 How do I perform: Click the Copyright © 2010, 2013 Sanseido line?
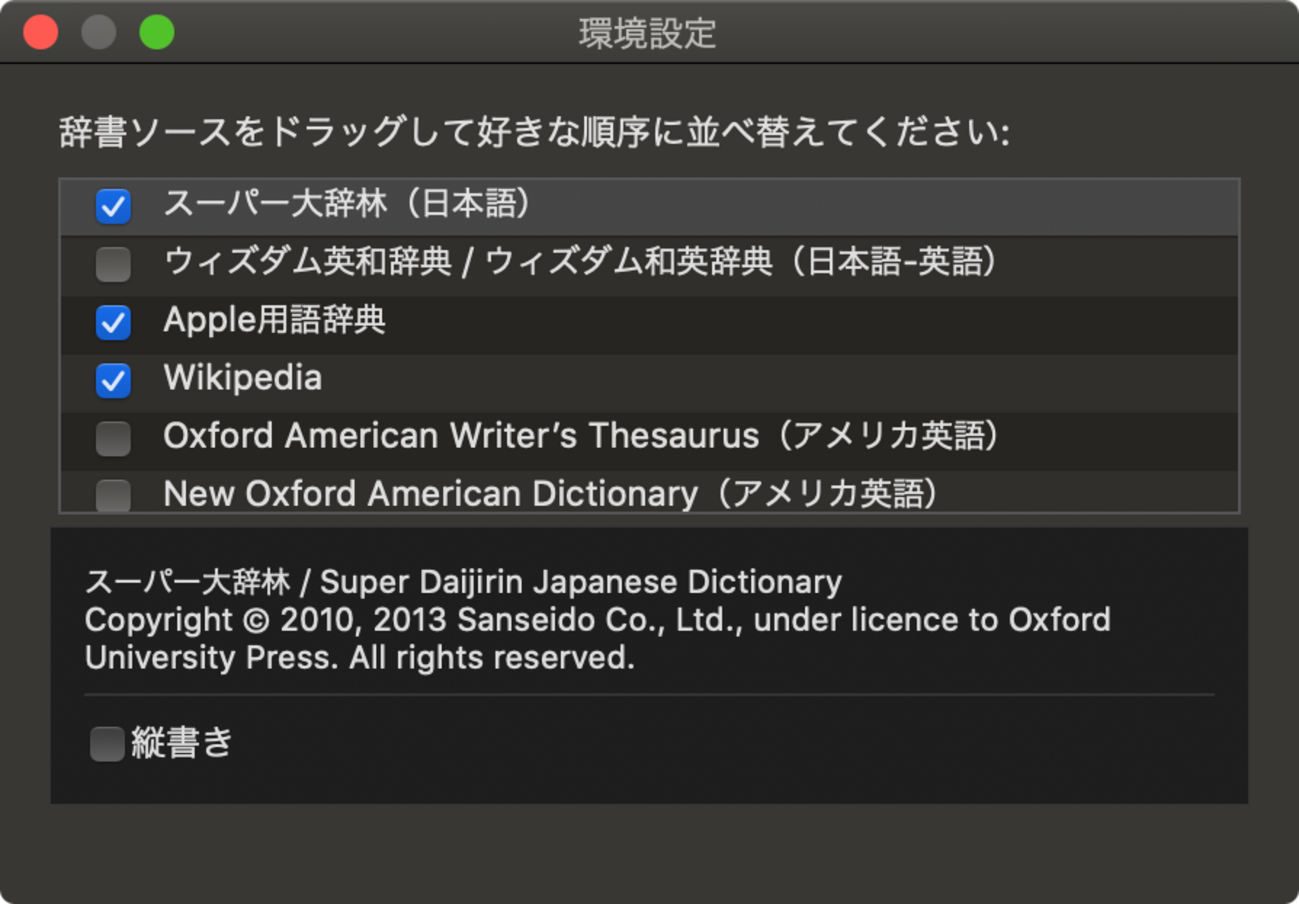click(x=598, y=620)
